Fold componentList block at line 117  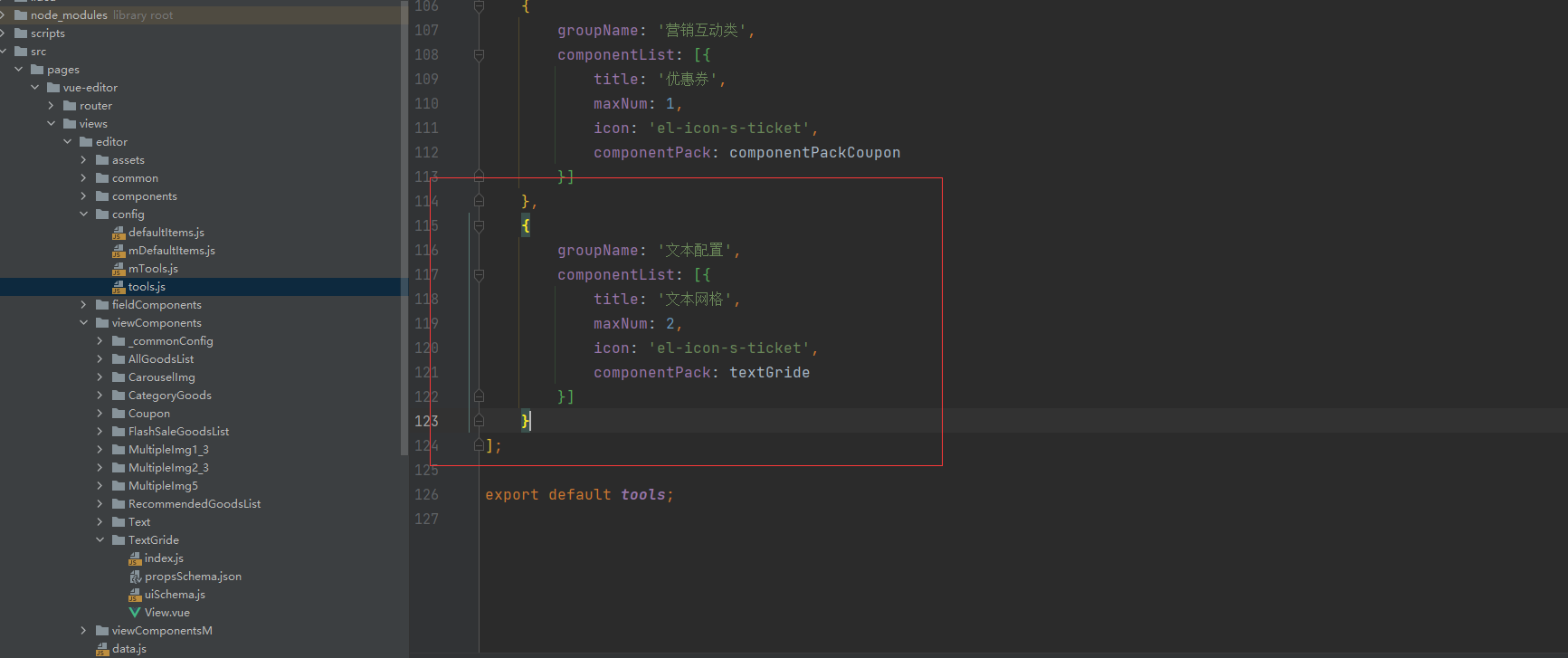click(x=479, y=275)
